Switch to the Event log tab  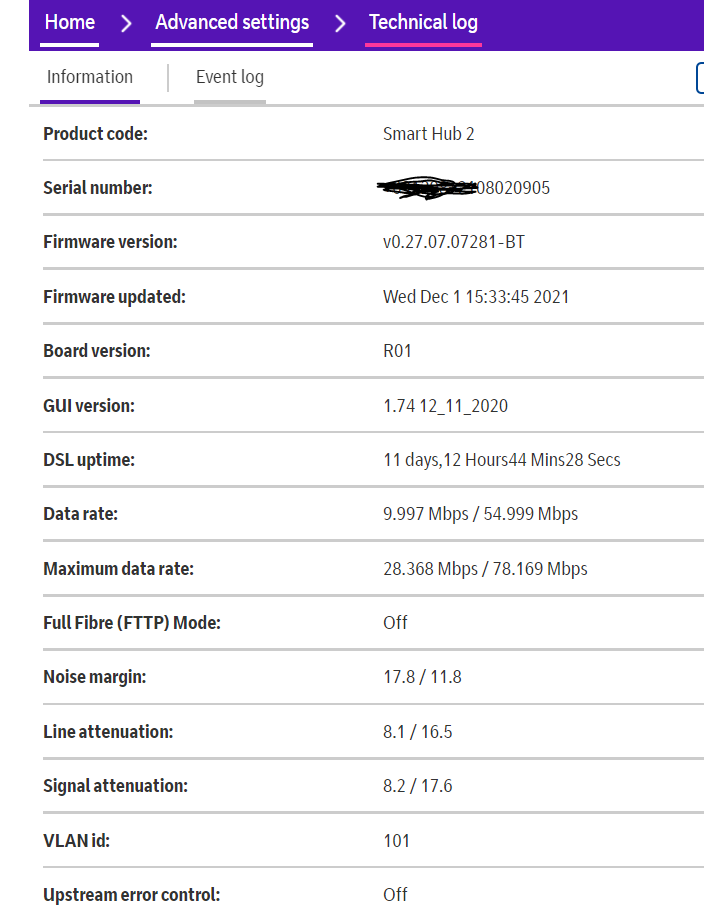[230, 78]
